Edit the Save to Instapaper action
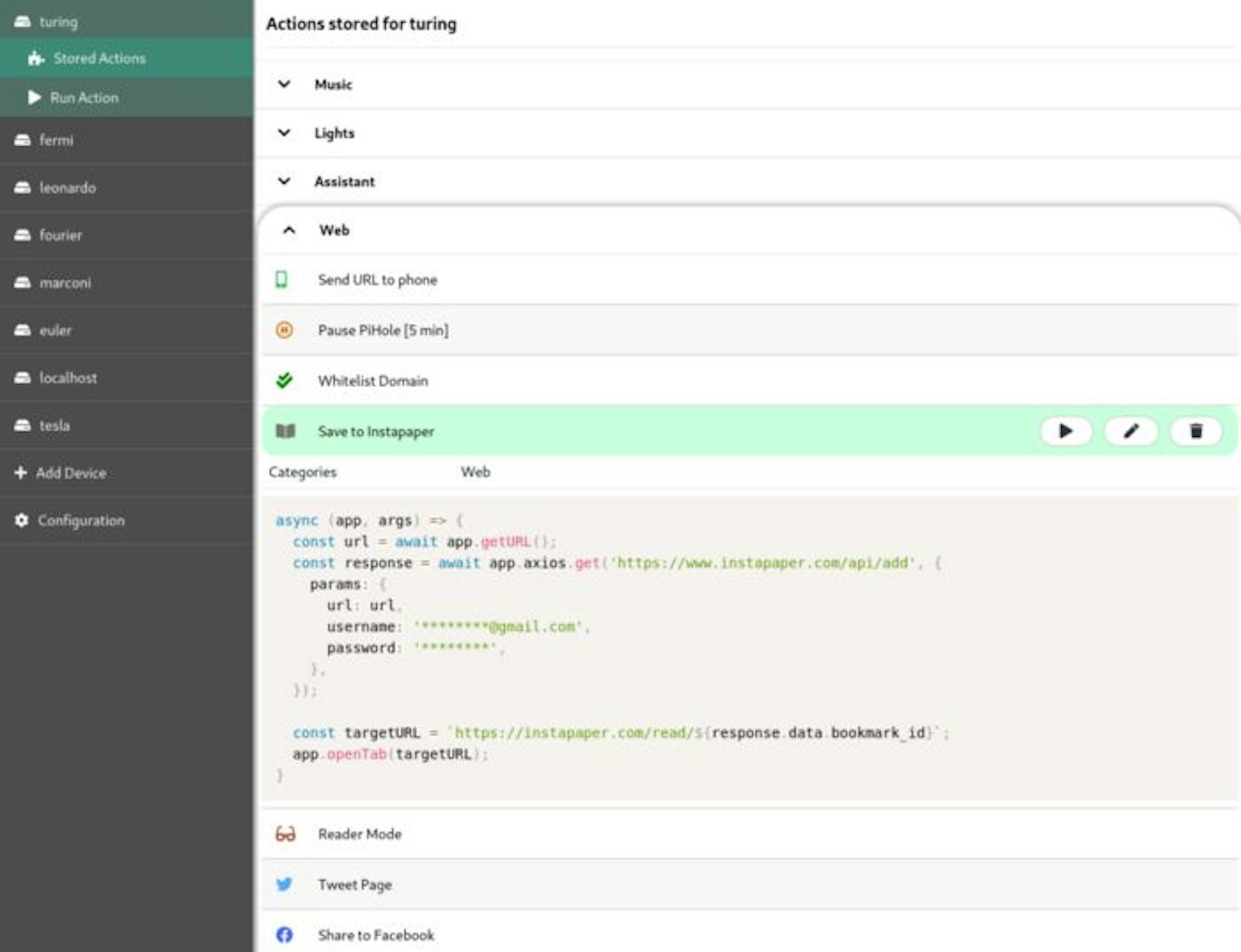This screenshot has height=952, width=1241. (1130, 431)
